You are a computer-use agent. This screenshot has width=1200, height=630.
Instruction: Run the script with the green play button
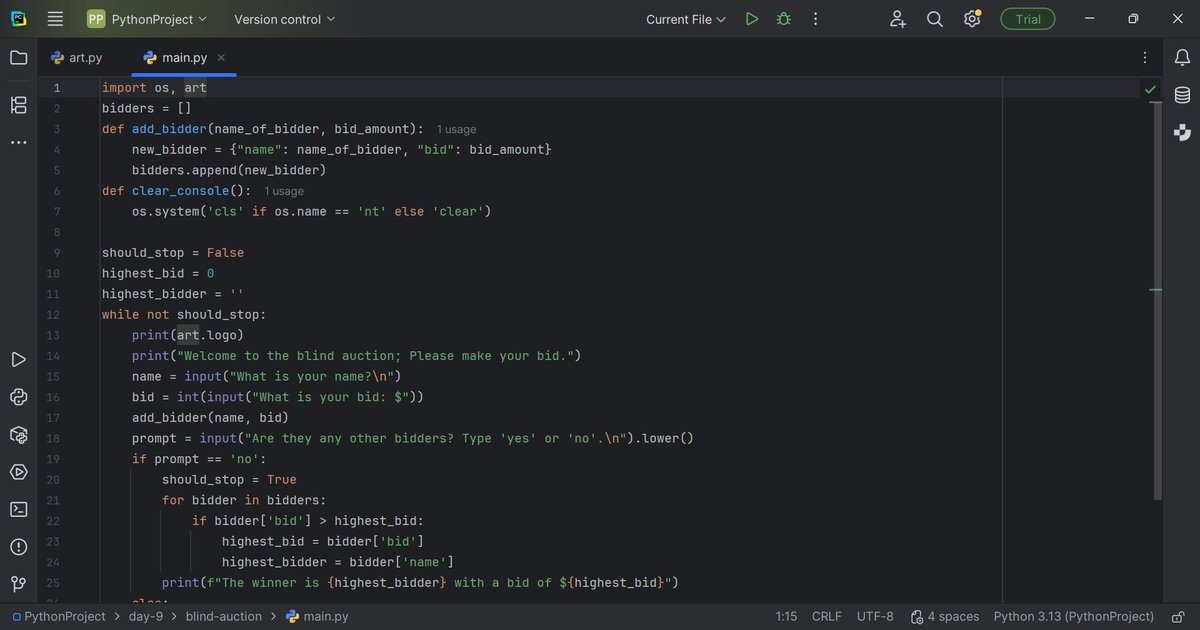click(x=751, y=18)
